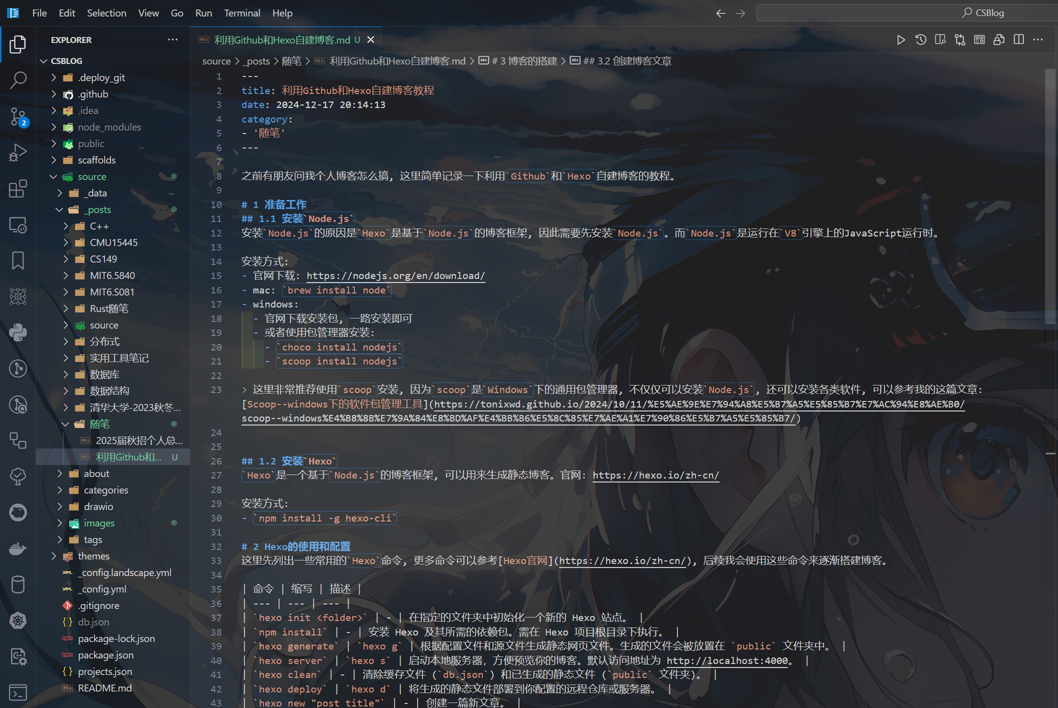This screenshot has width=1058, height=708.
Task: Open the Database cylinder icon view
Action: tap(18, 584)
